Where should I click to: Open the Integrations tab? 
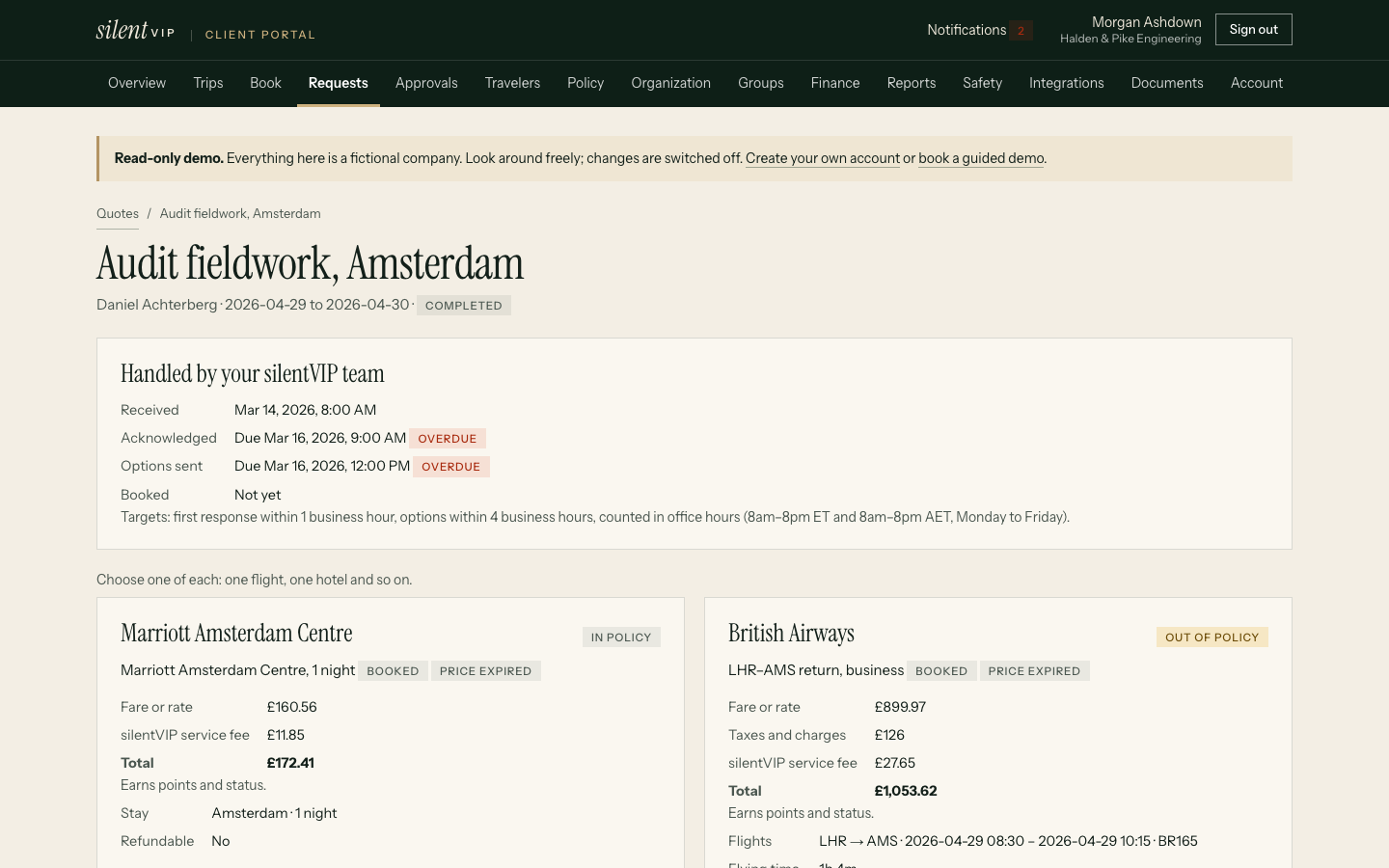pyautogui.click(x=1067, y=83)
